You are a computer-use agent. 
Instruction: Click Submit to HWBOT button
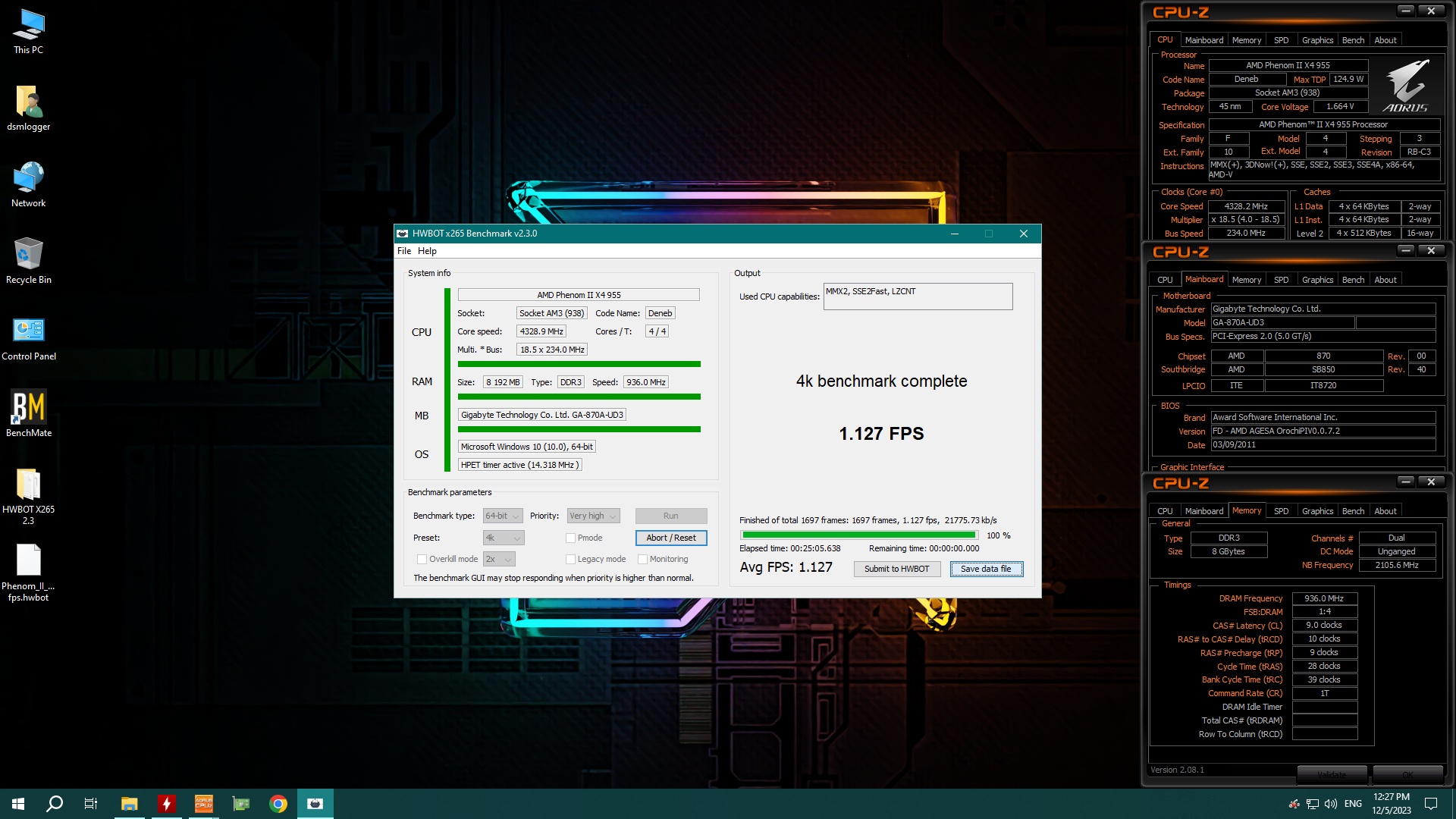(x=896, y=569)
